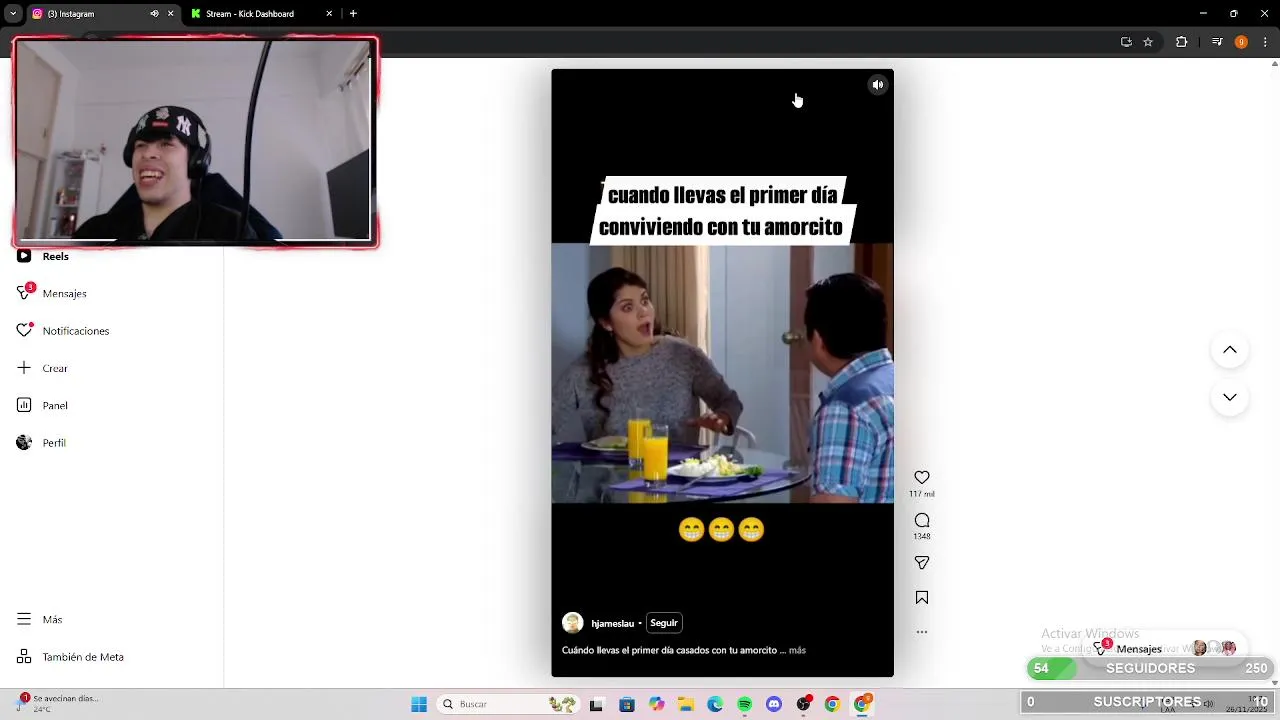Open the orange Chrome profile avatar

[x=1241, y=42]
